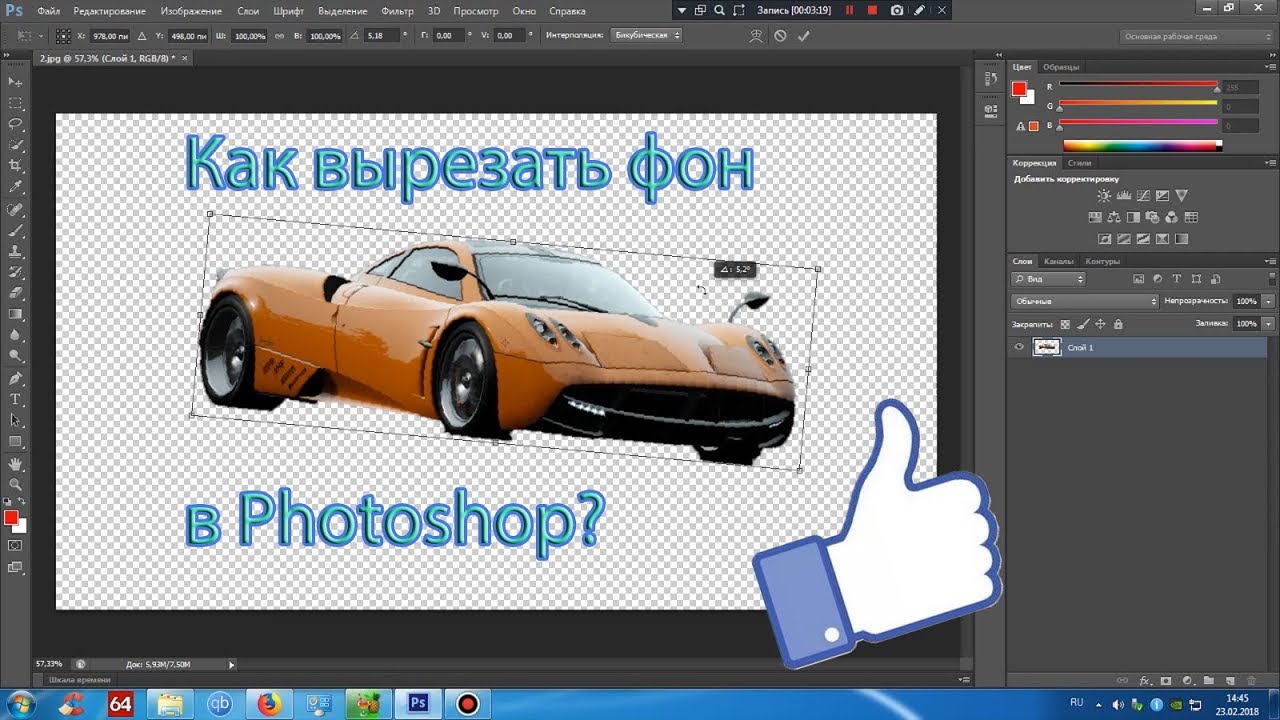
Task: Select the Clone Stamp tool
Action: point(15,251)
